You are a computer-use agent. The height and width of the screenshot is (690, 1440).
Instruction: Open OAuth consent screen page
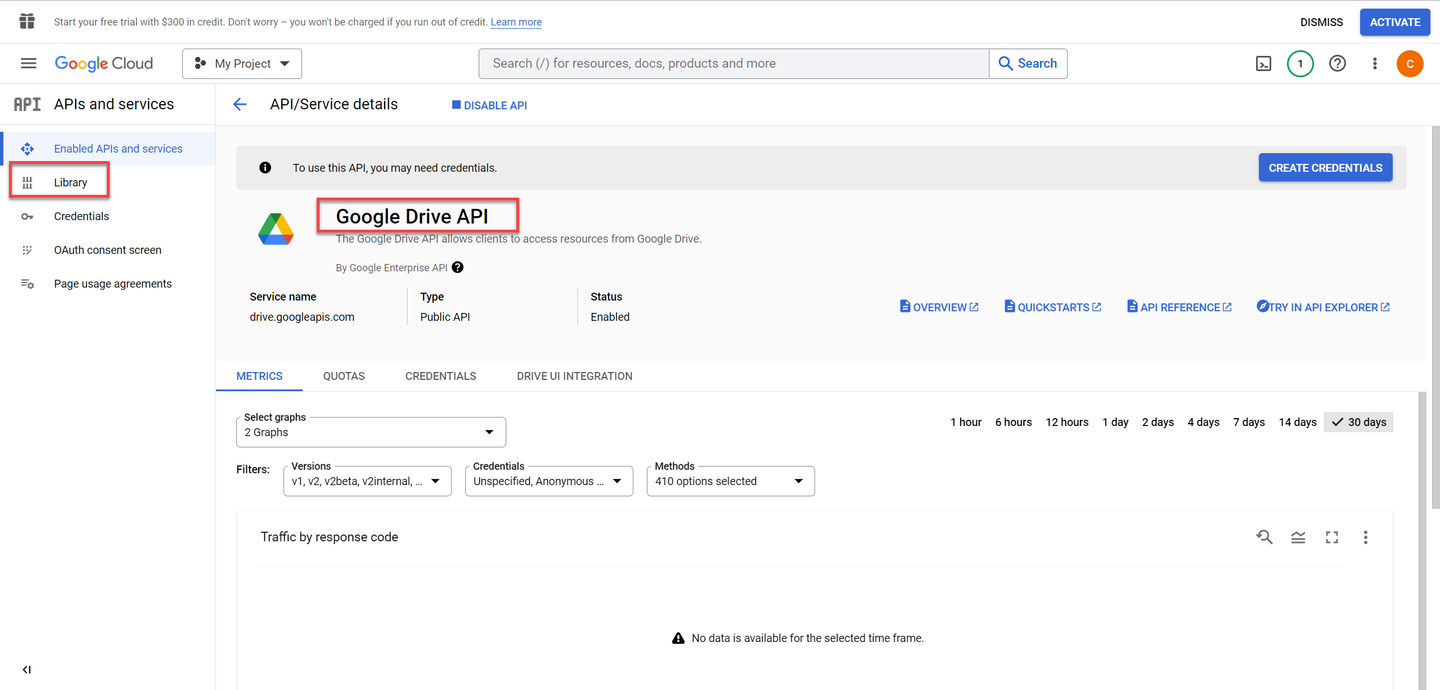(x=108, y=250)
